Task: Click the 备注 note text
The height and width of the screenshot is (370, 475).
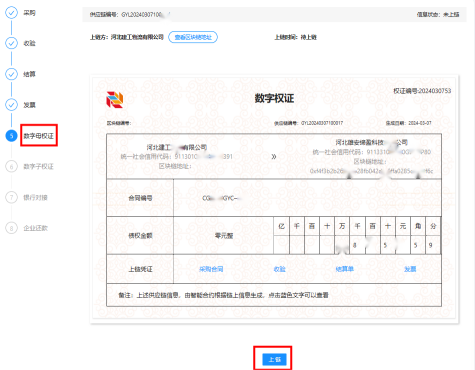Action: click(x=223, y=295)
